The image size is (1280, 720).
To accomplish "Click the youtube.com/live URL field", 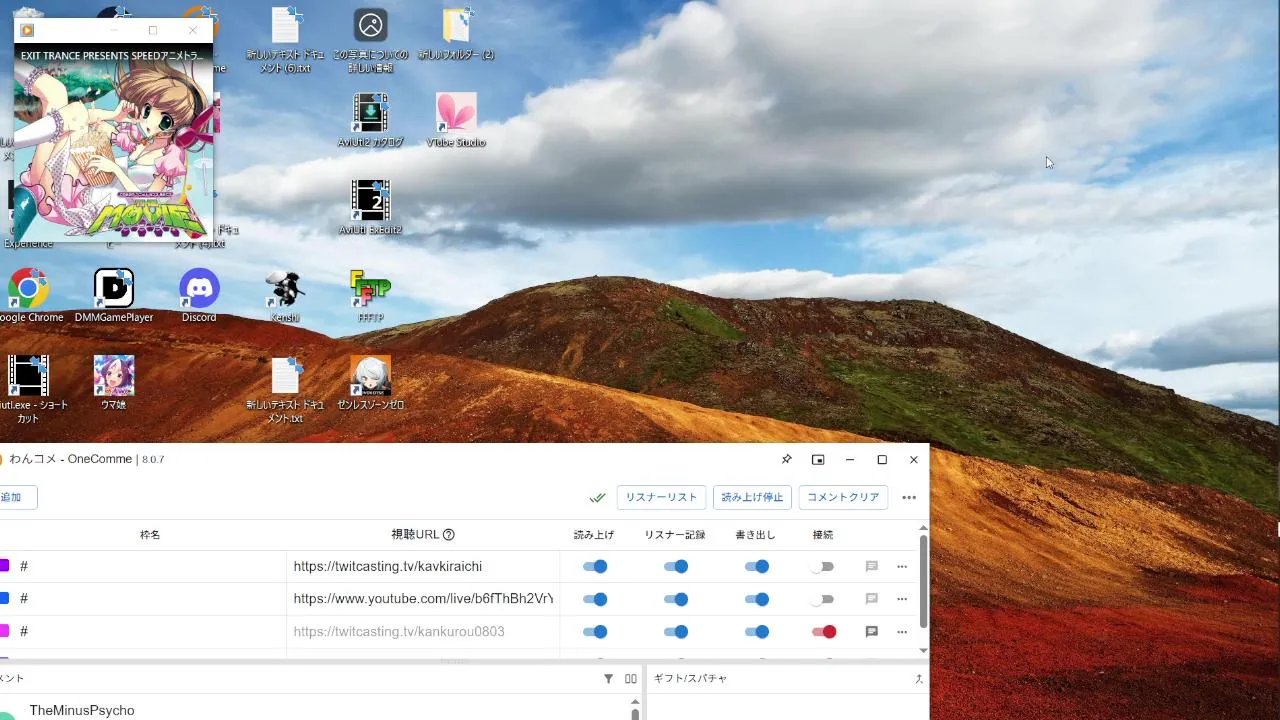I will [x=423, y=599].
